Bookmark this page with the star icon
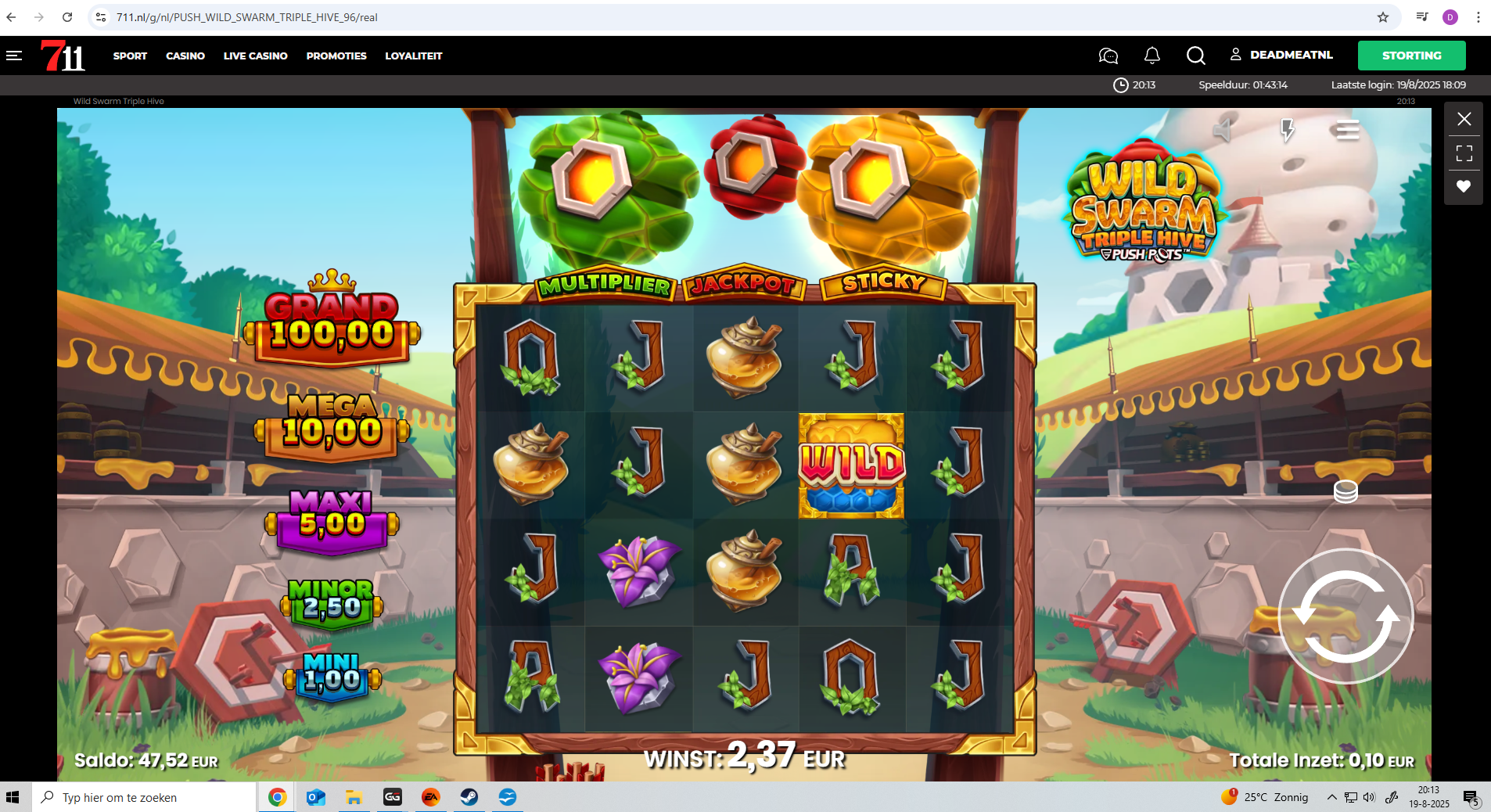This screenshot has width=1491, height=812. pos(1383,17)
